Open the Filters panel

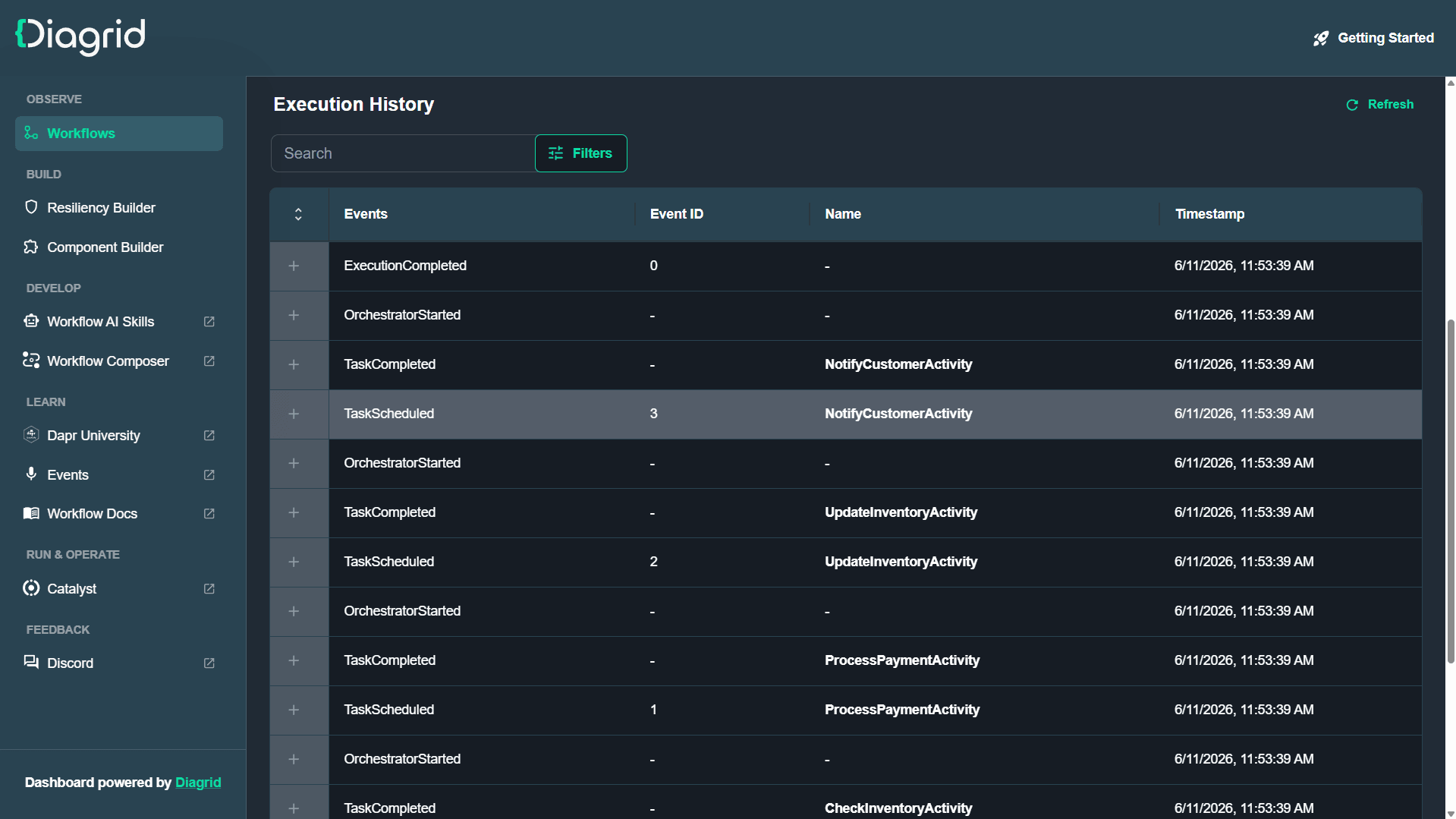(580, 153)
